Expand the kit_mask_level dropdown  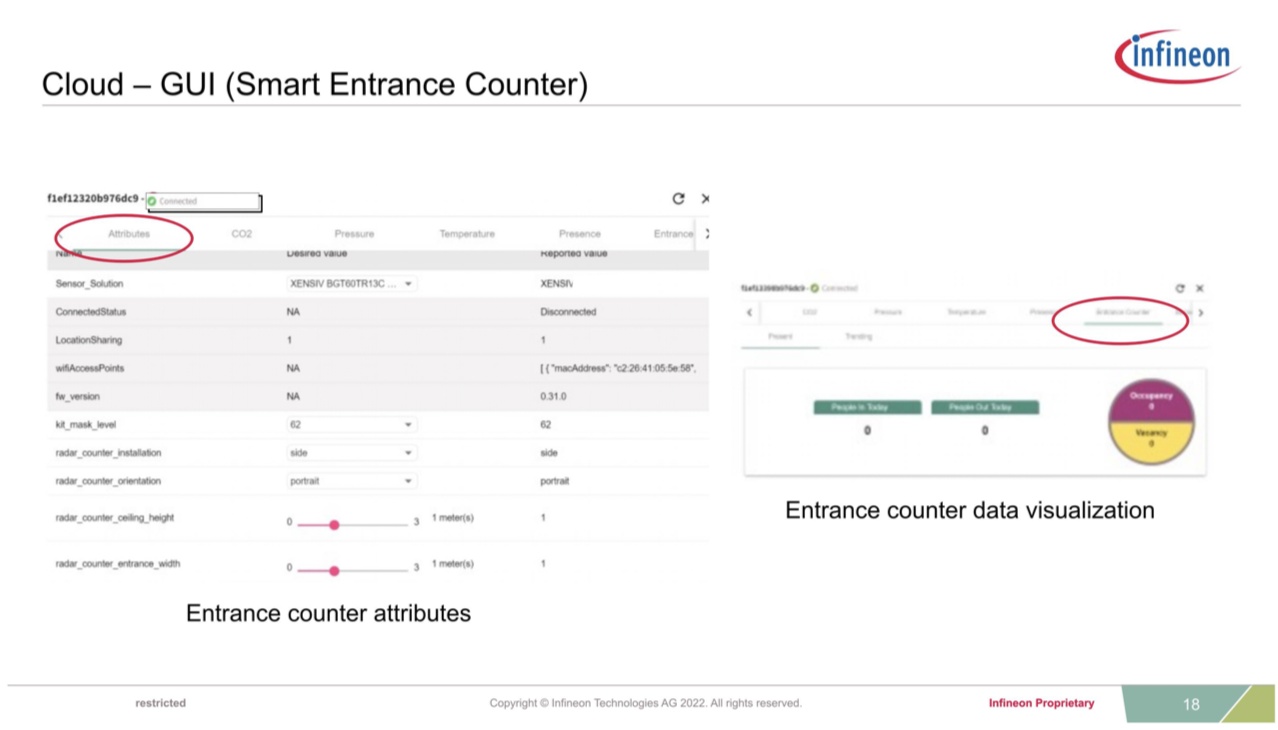[x=352, y=425]
